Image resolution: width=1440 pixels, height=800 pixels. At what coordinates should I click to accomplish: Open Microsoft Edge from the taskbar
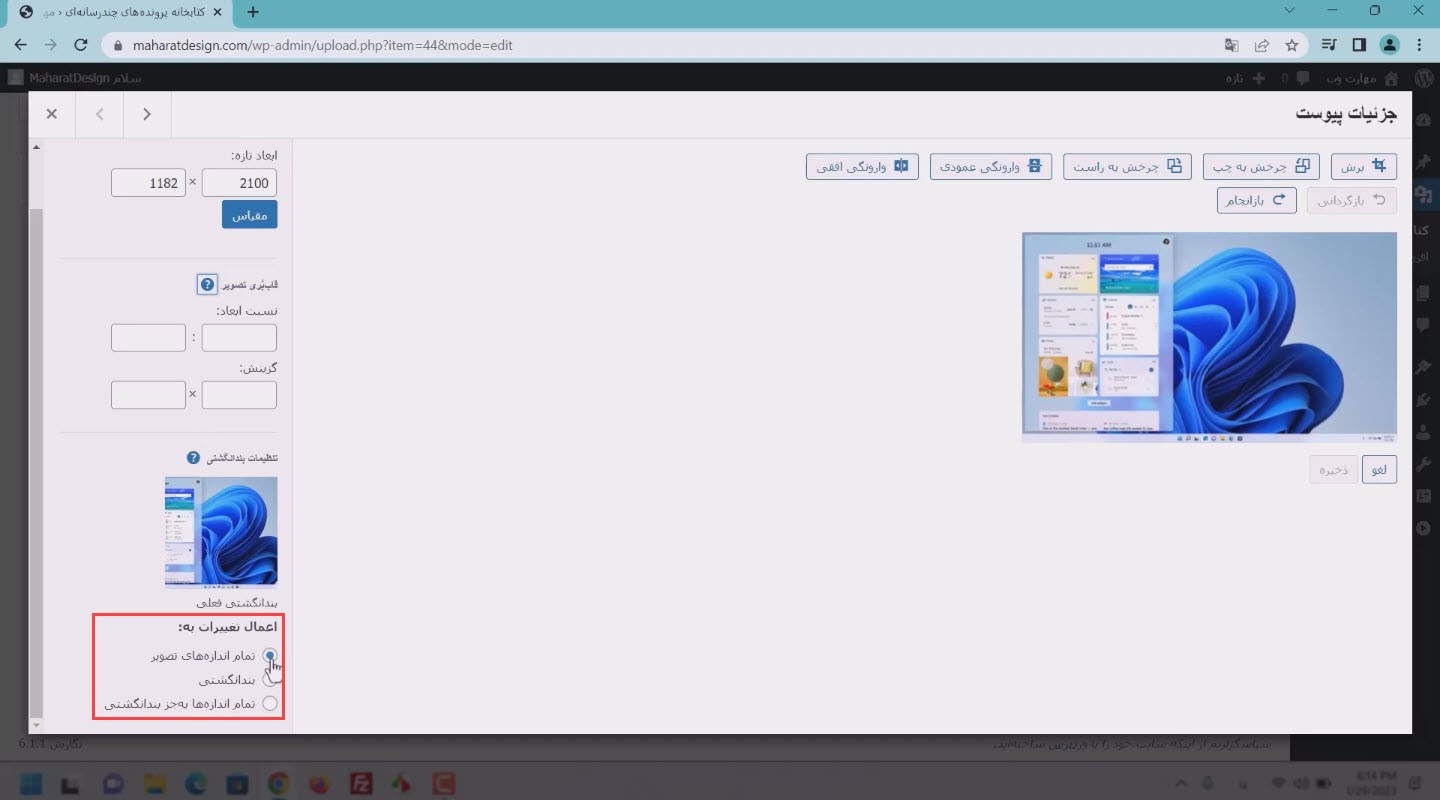coord(196,782)
